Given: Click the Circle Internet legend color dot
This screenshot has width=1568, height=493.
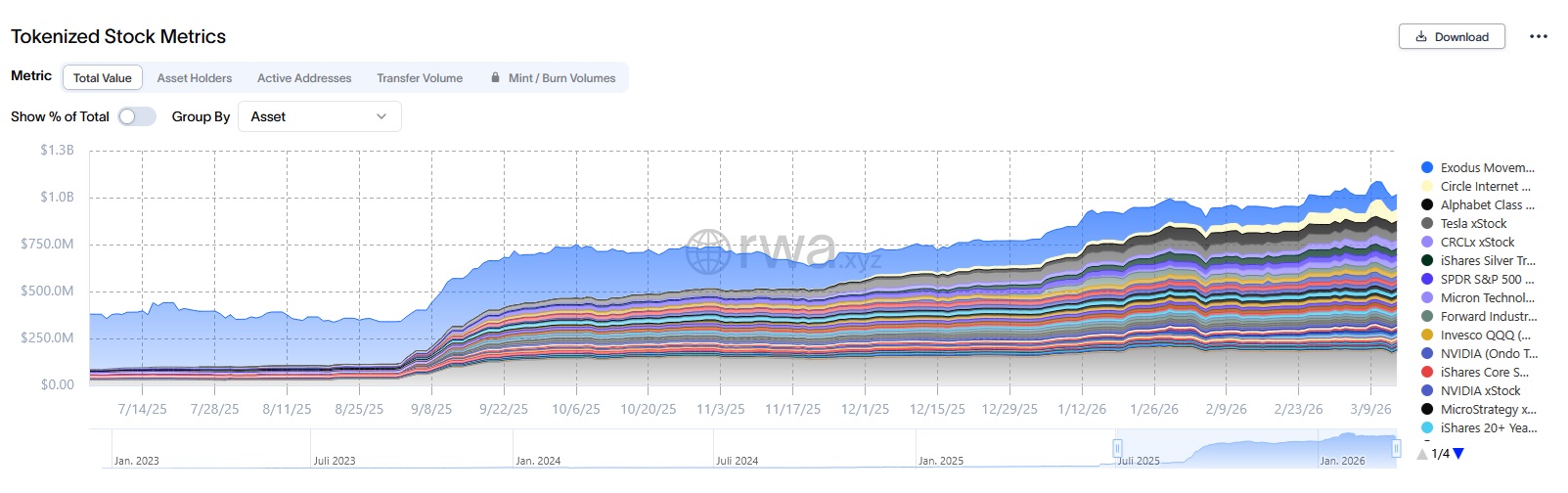Looking at the screenshot, I should point(1427,186).
